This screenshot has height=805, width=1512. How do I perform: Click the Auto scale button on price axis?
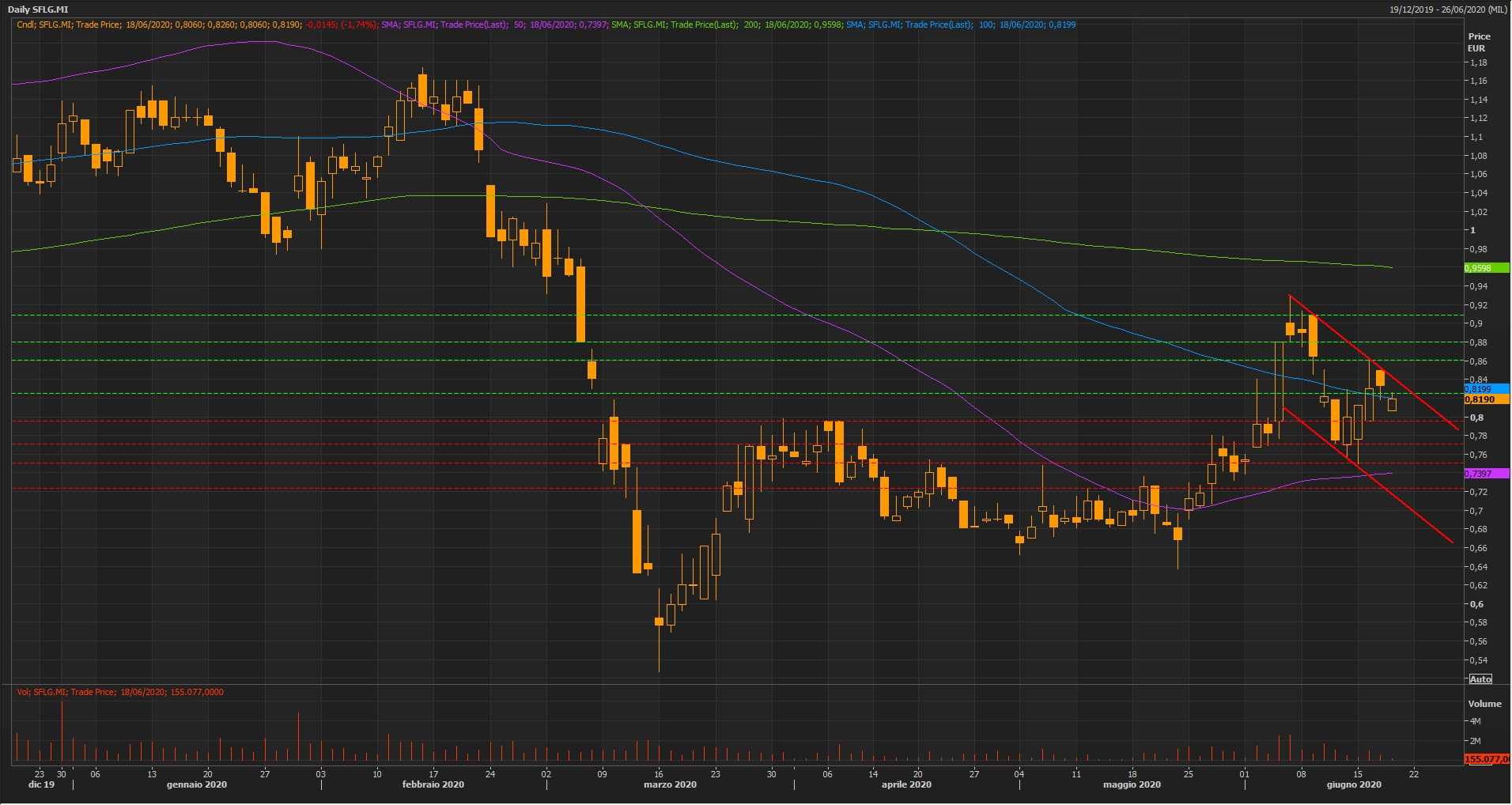click(x=1480, y=679)
